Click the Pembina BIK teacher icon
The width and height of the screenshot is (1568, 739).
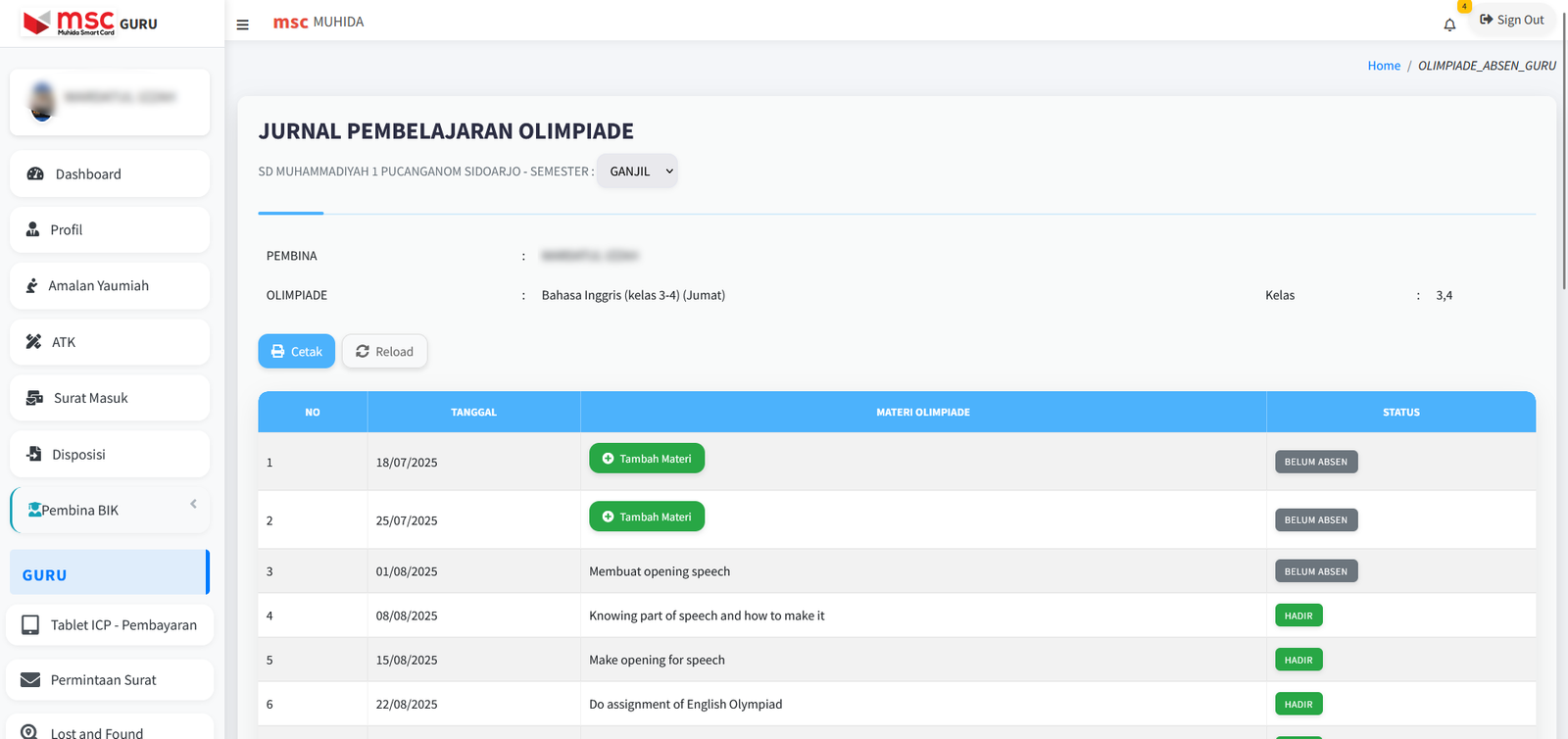pyautogui.click(x=34, y=510)
